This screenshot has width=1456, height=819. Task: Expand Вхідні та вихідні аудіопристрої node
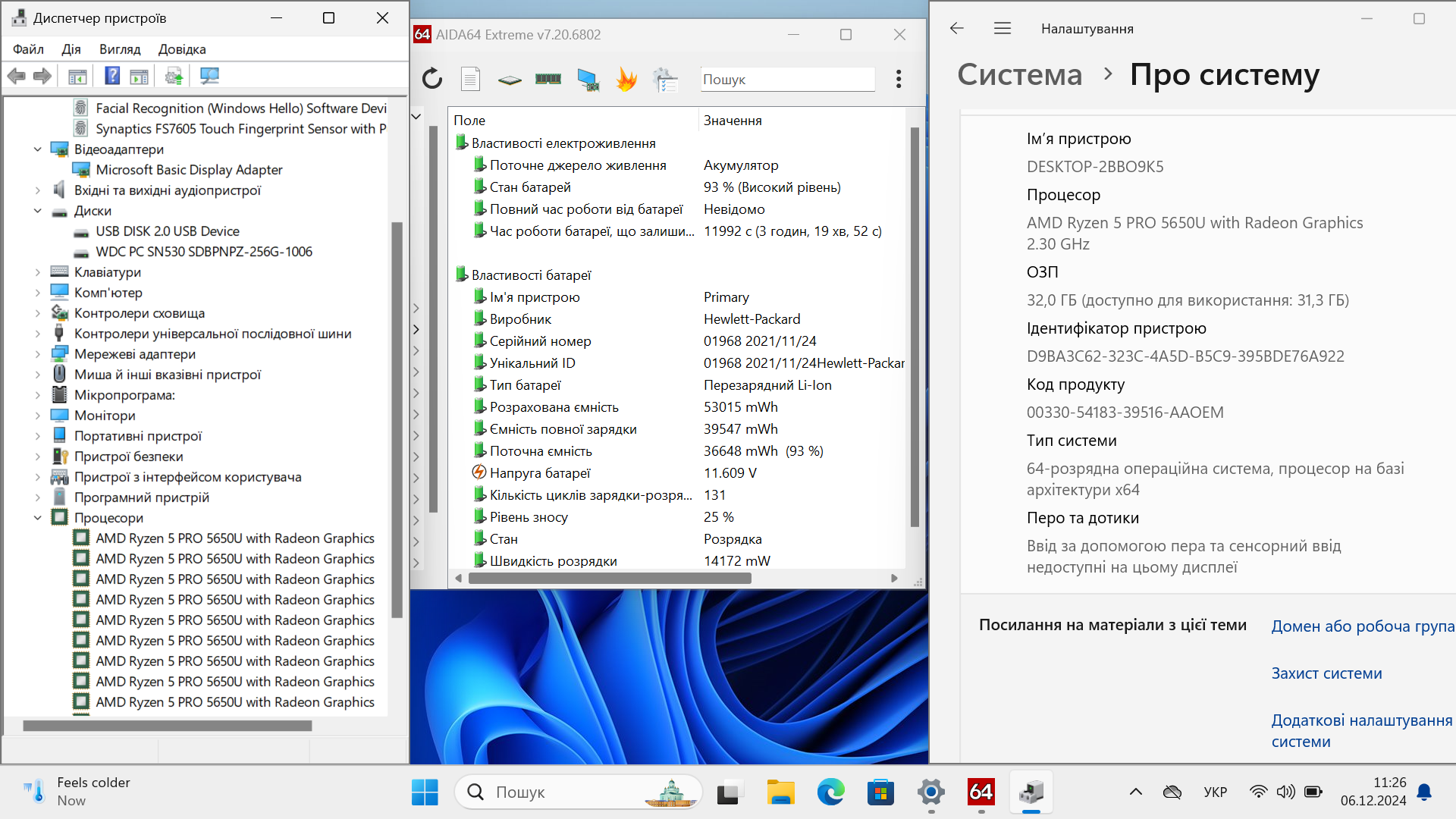[x=38, y=190]
